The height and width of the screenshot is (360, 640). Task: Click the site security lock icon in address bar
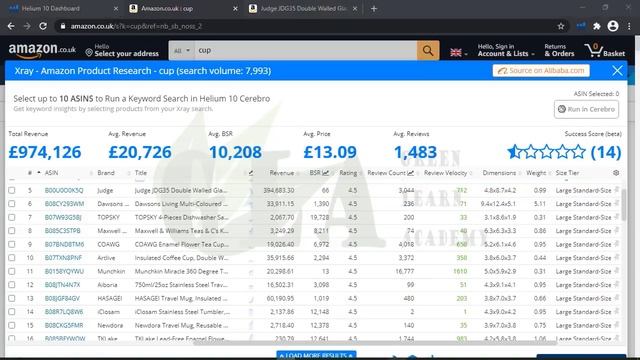62,26
